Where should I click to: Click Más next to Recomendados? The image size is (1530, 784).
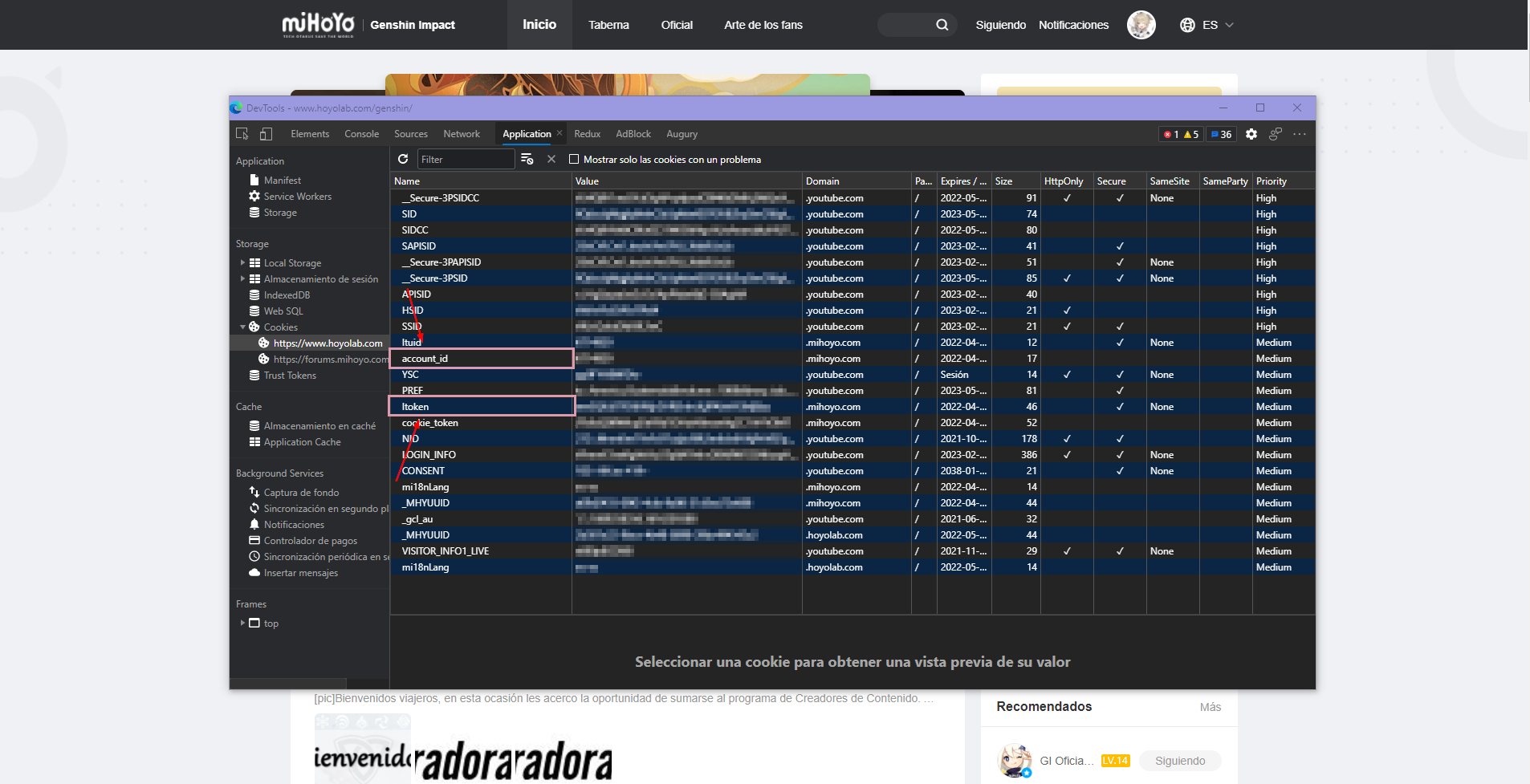1211,707
